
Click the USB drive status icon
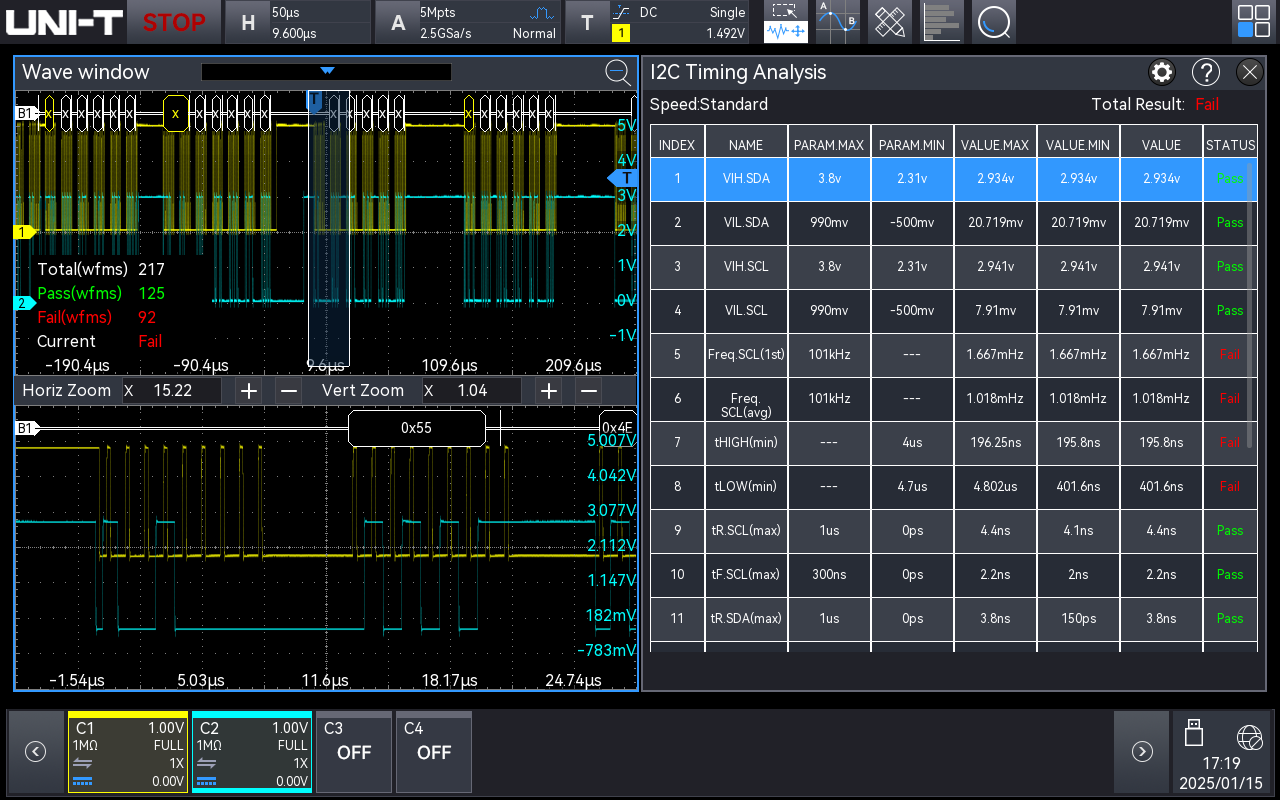coord(1193,732)
